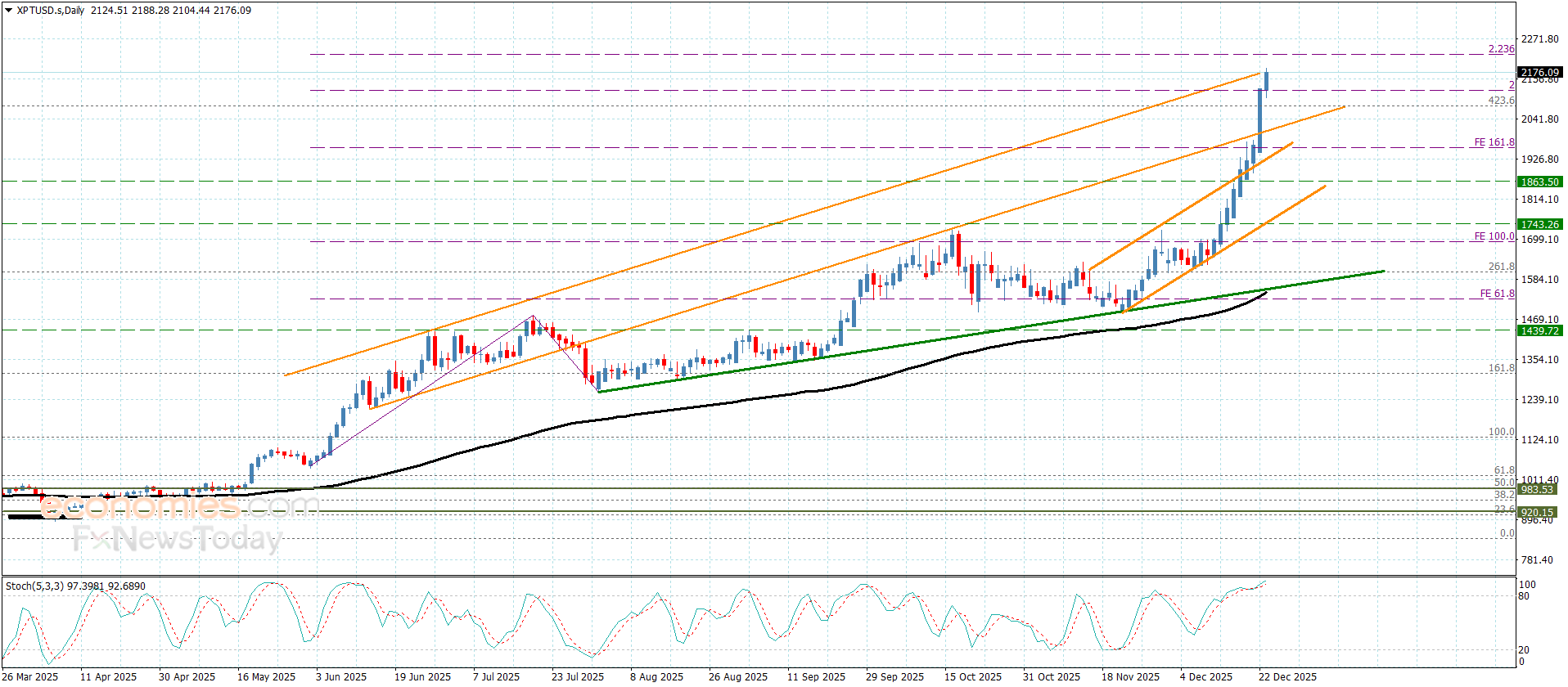Click the 1584.10 price axis value
1568x687 pixels.
pyautogui.click(x=1539, y=280)
